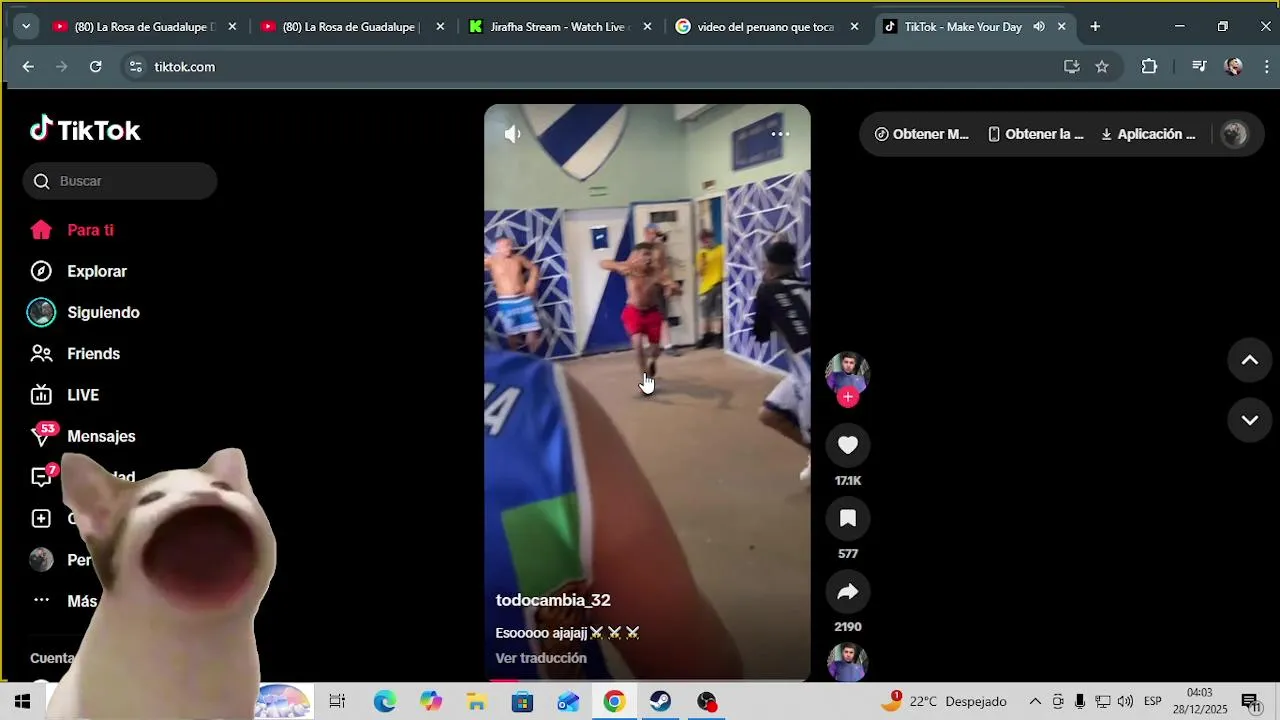Open site information icon in address bar
Viewport: 1280px width, 720px height.
[136, 67]
